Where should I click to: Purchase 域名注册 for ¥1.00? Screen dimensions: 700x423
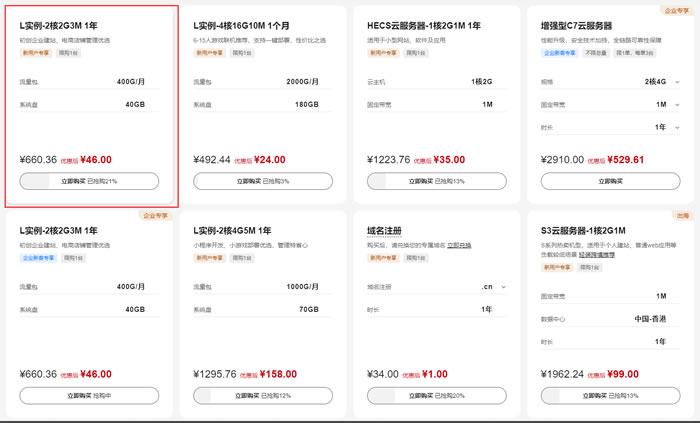[x=436, y=396]
